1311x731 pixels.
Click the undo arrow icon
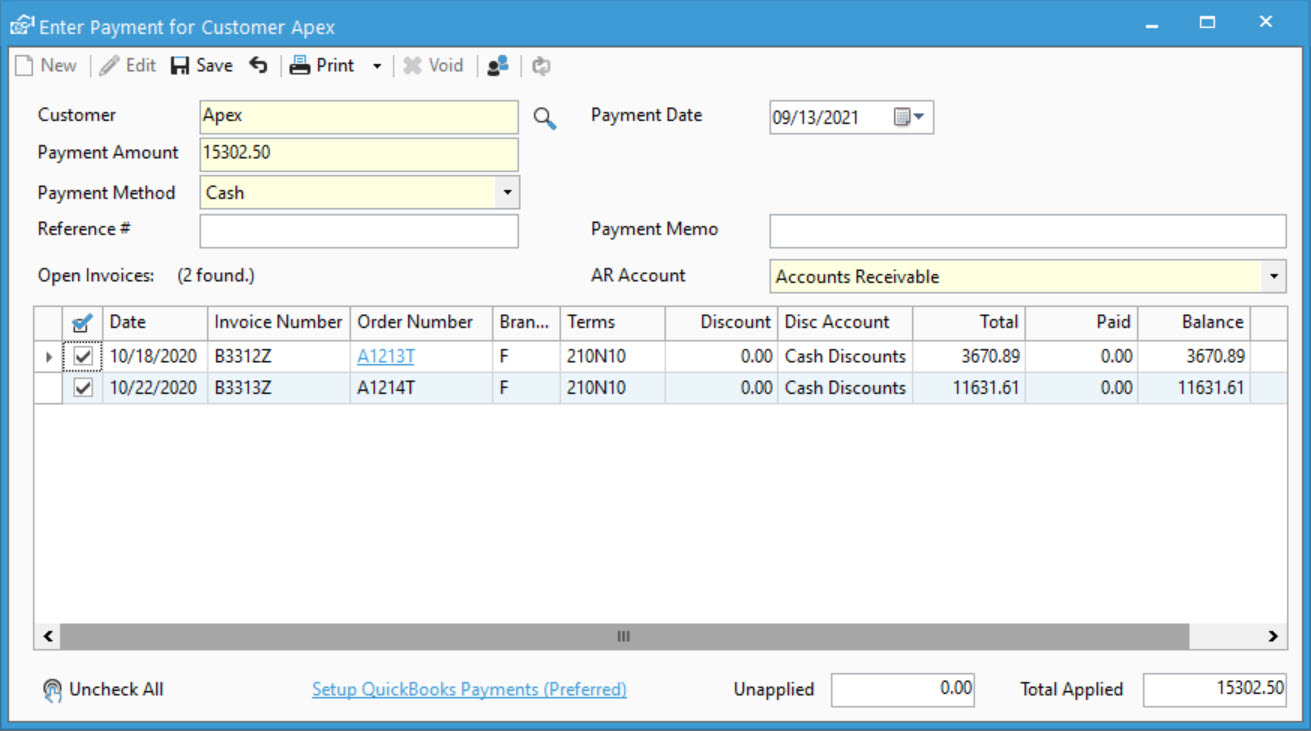click(258, 65)
